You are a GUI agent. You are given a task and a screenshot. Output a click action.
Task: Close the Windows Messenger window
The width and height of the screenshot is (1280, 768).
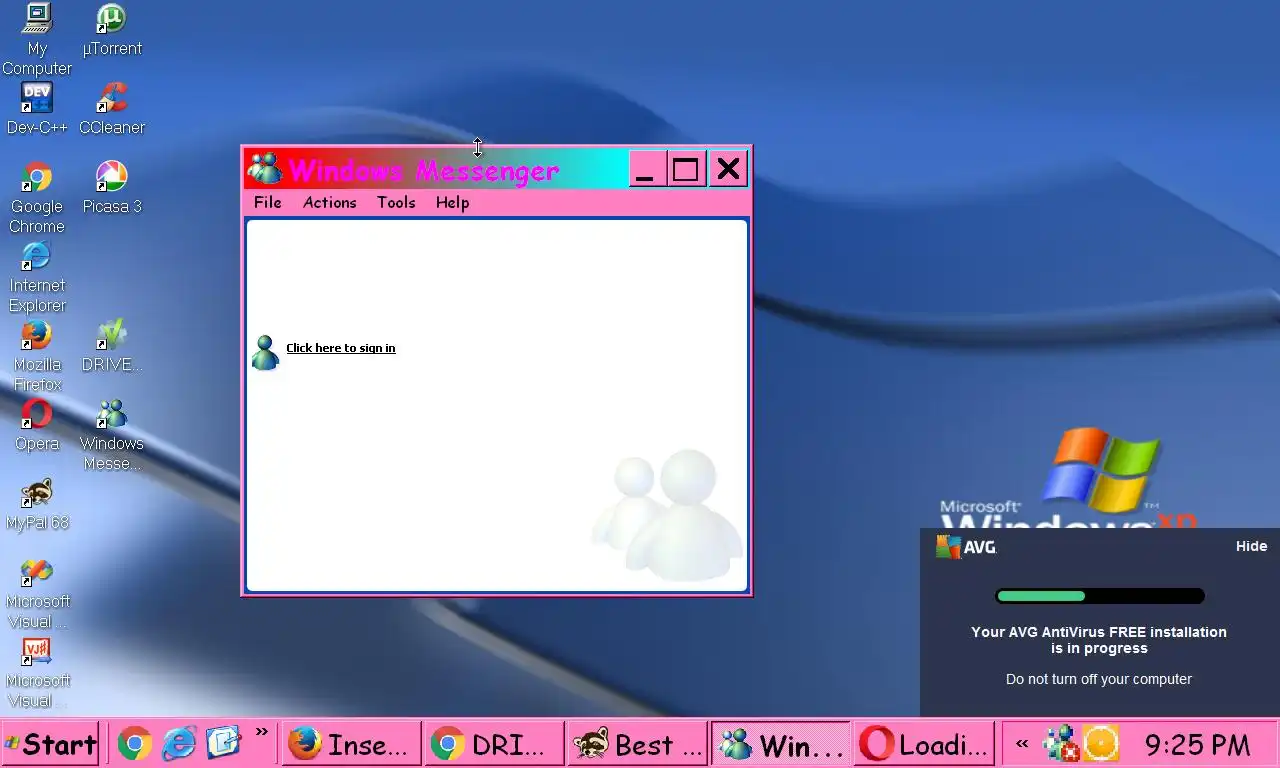(728, 169)
